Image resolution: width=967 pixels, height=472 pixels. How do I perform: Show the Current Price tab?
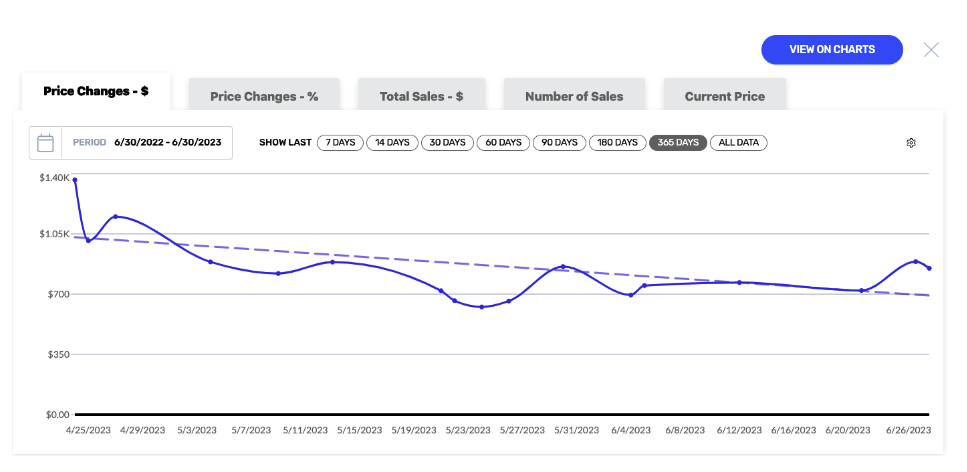[x=725, y=96]
